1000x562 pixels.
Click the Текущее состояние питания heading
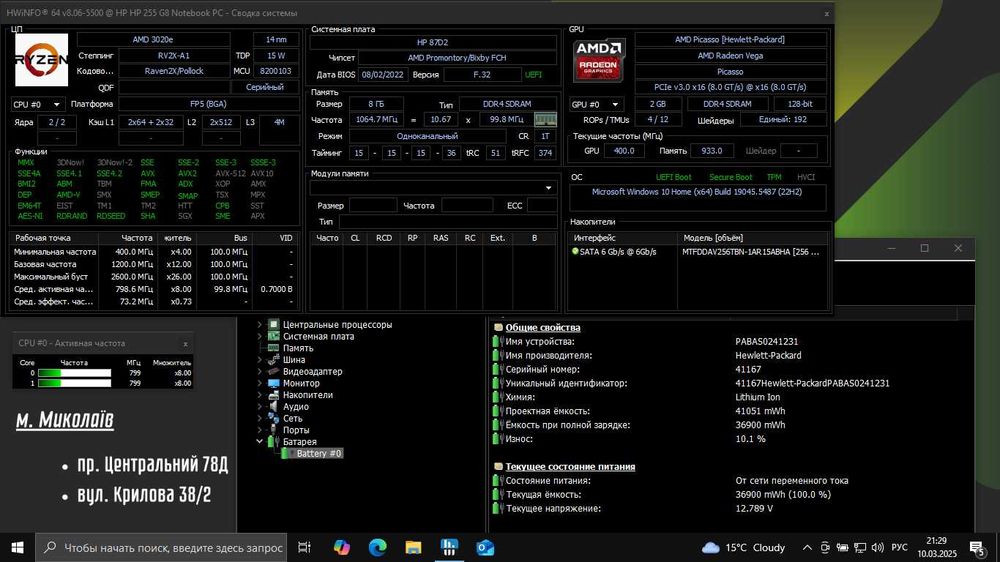(x=570, y=467)
